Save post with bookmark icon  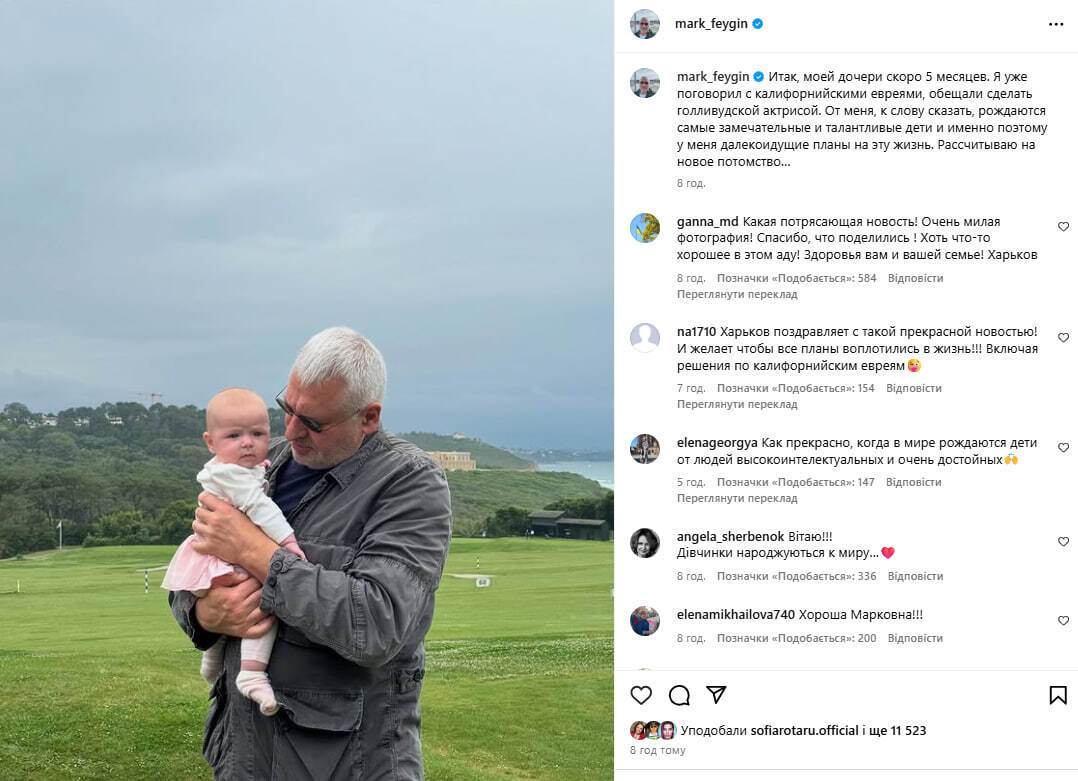click(1058, 695)
